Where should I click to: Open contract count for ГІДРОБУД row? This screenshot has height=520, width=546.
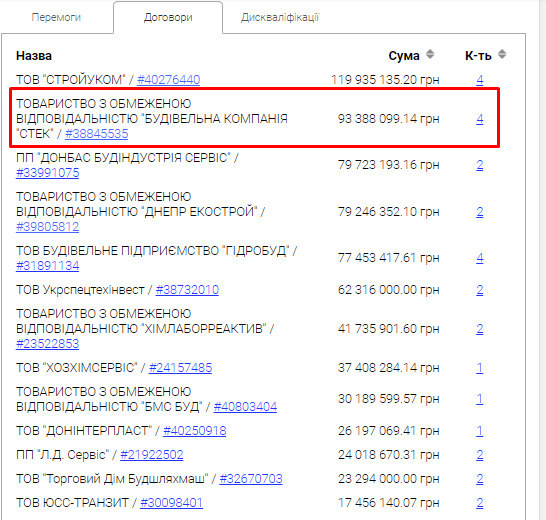[480, 258]
